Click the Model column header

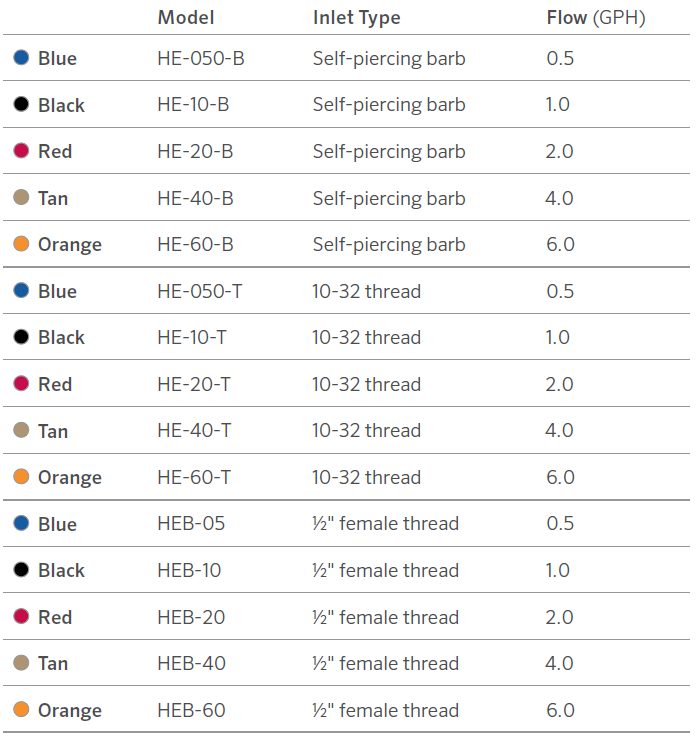click(x=185, y=18)
